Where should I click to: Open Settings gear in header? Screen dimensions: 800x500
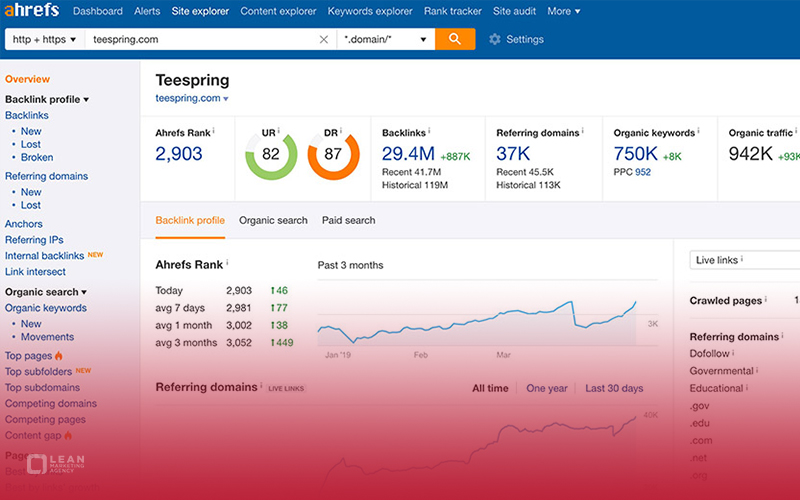[x=516, y=39]
